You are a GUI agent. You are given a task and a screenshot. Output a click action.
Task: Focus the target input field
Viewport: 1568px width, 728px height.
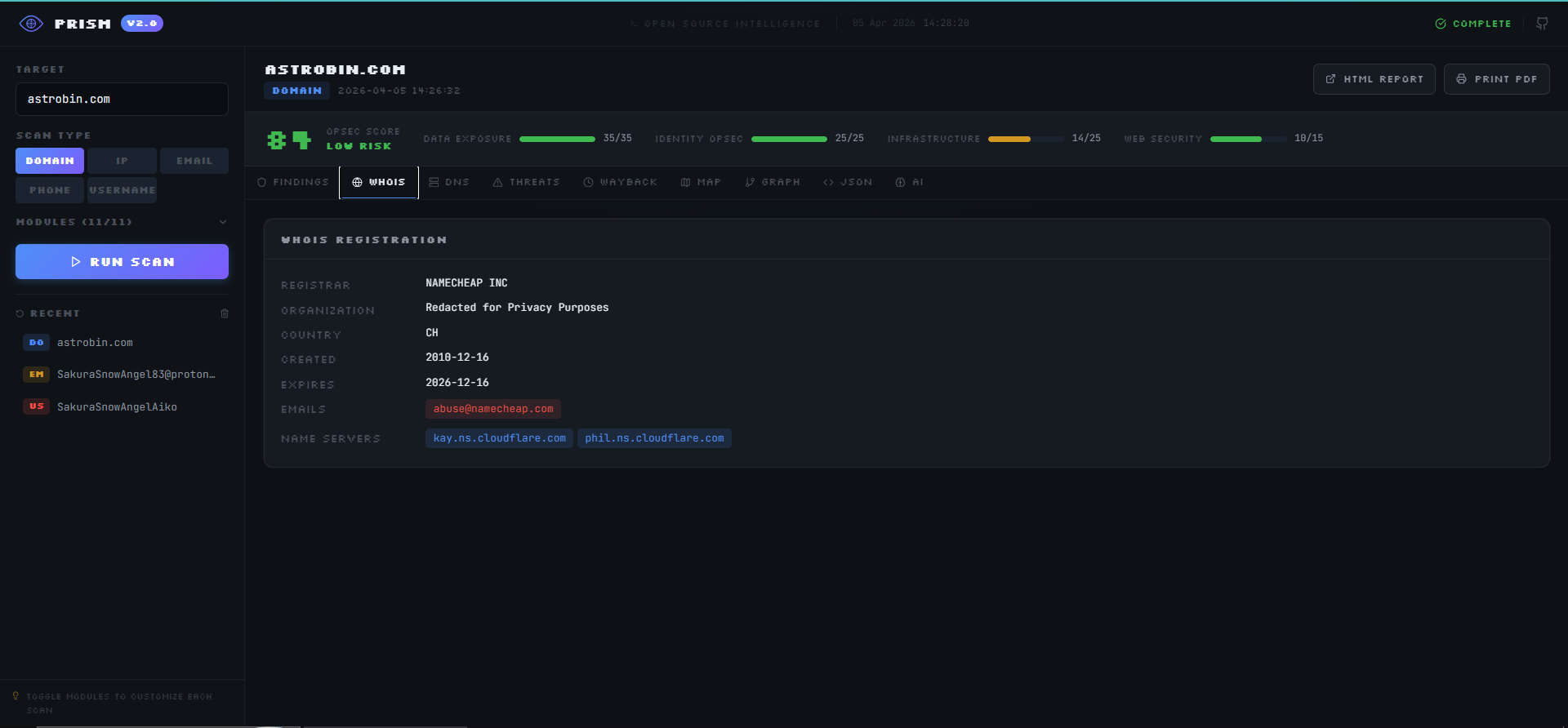[x=122, y=99]
